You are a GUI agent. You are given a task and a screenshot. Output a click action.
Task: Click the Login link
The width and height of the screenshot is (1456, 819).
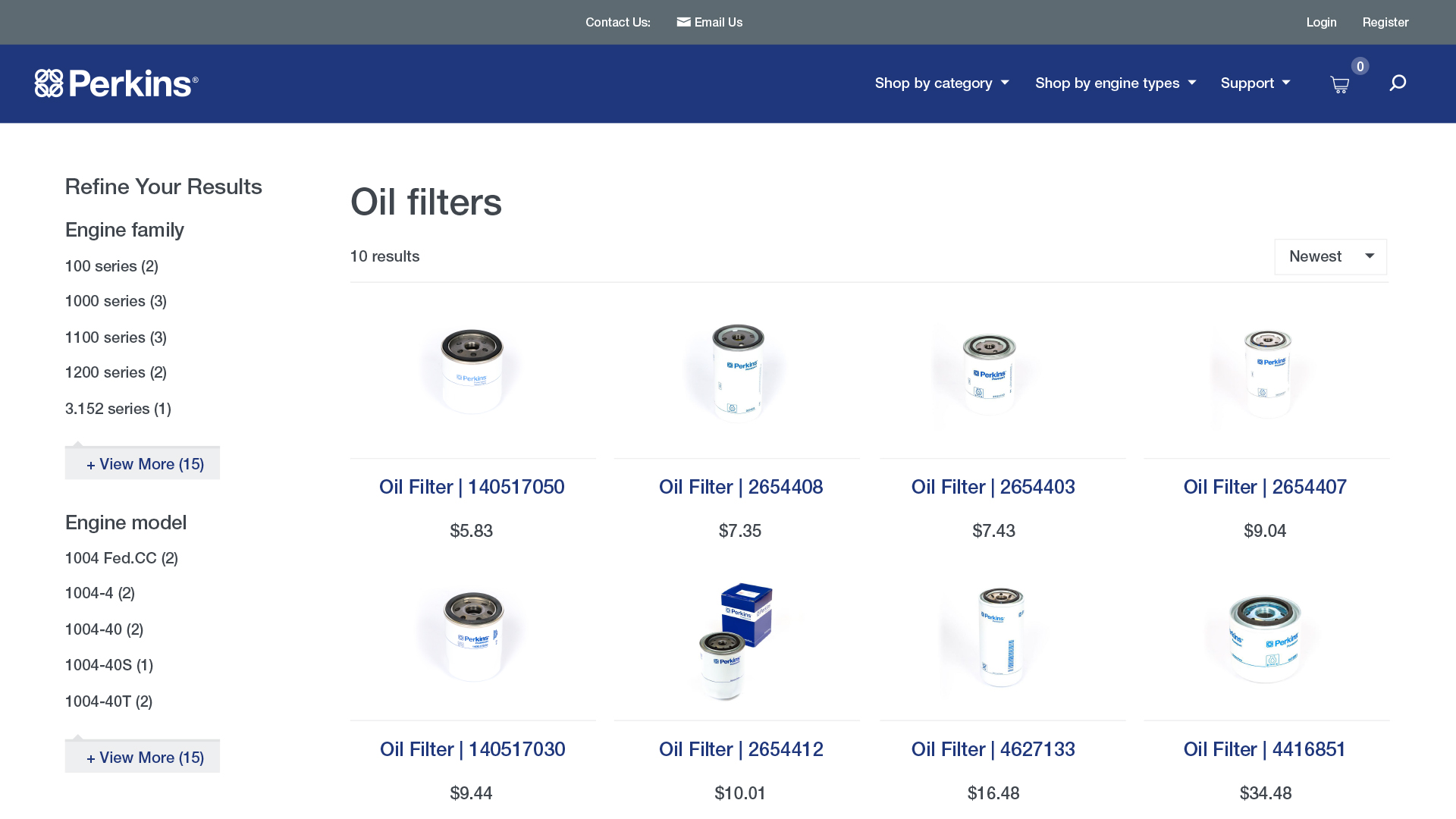[1321, 22]
